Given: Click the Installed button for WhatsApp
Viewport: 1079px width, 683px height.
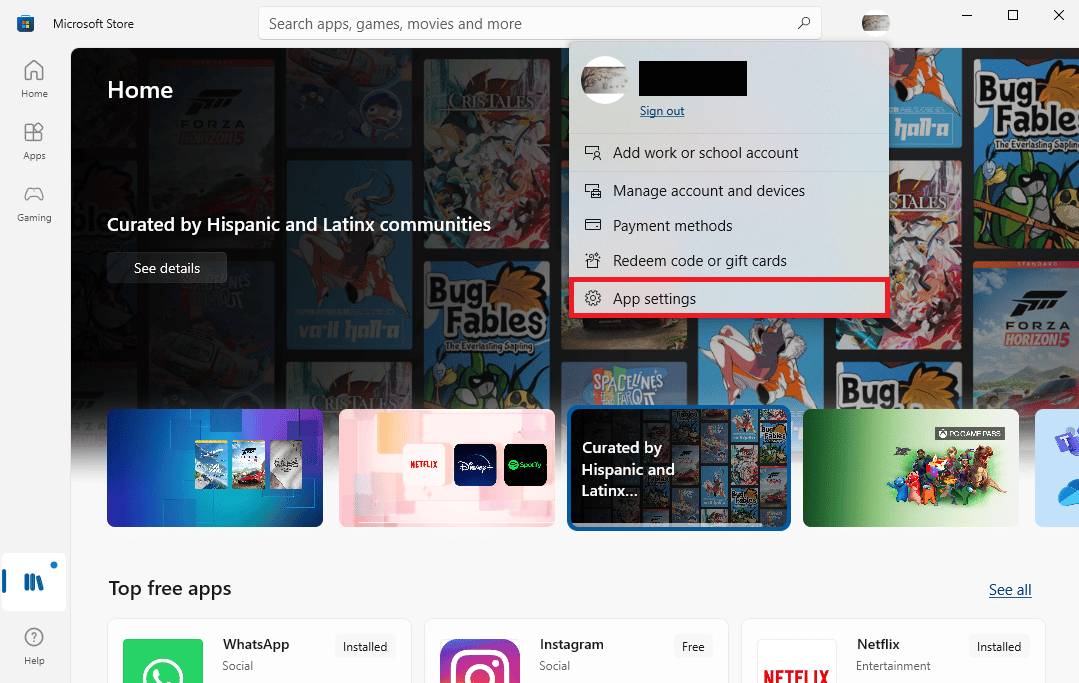Looking at the screenshot, I should [x=365, y=647].
